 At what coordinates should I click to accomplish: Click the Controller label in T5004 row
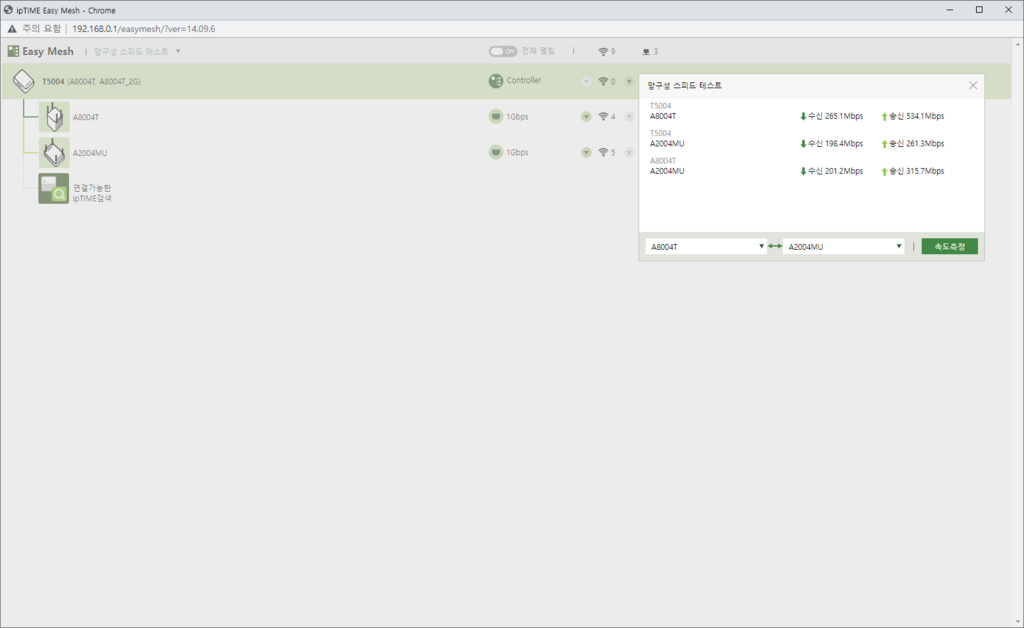(x=524, y=80)
